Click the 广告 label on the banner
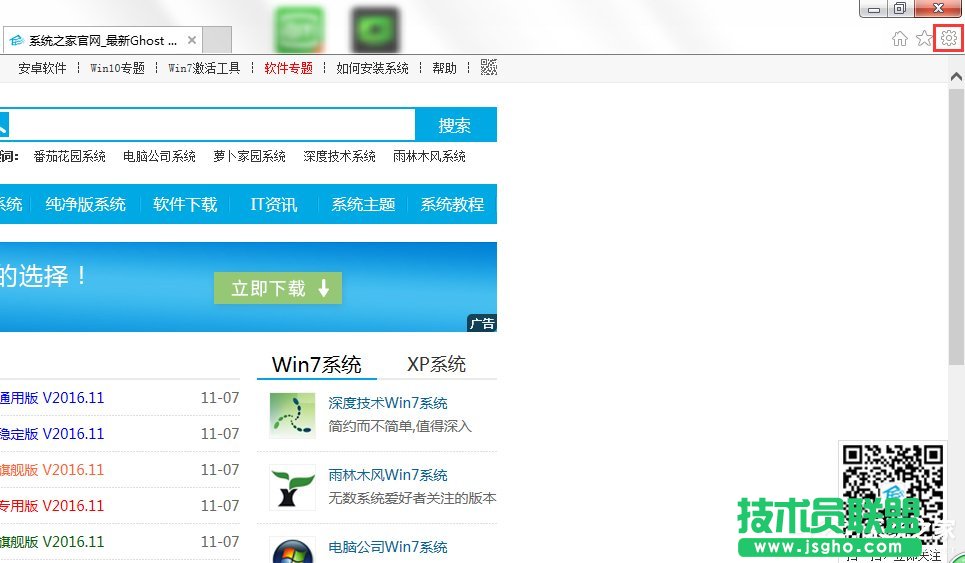The image size is (965, 563). click(x=482, y=324)
